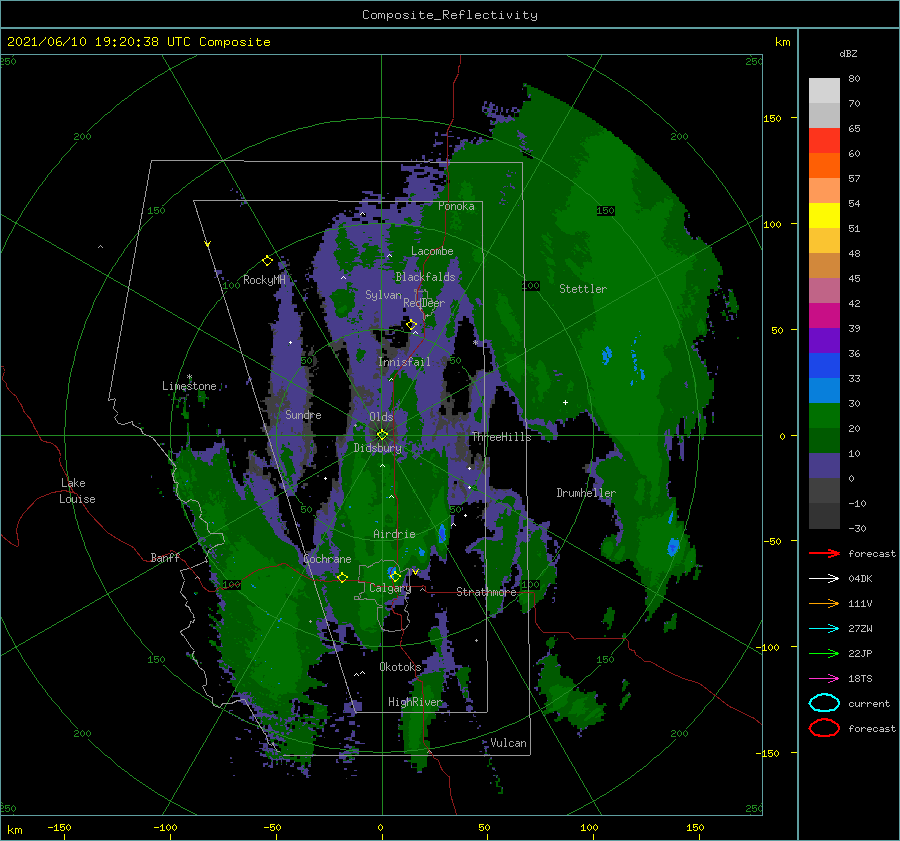Select the red swatch in dBZ scale
Image resolution: width=900 pixels, height=841 pixels.
click(x=824, y=141)
